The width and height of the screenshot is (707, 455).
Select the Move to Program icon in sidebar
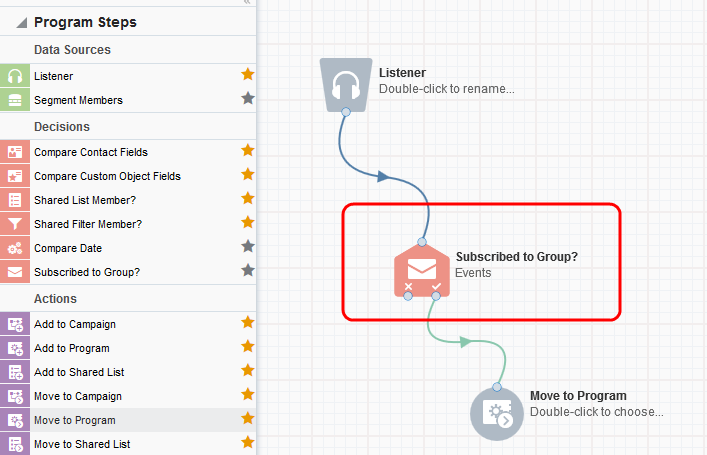15,420
